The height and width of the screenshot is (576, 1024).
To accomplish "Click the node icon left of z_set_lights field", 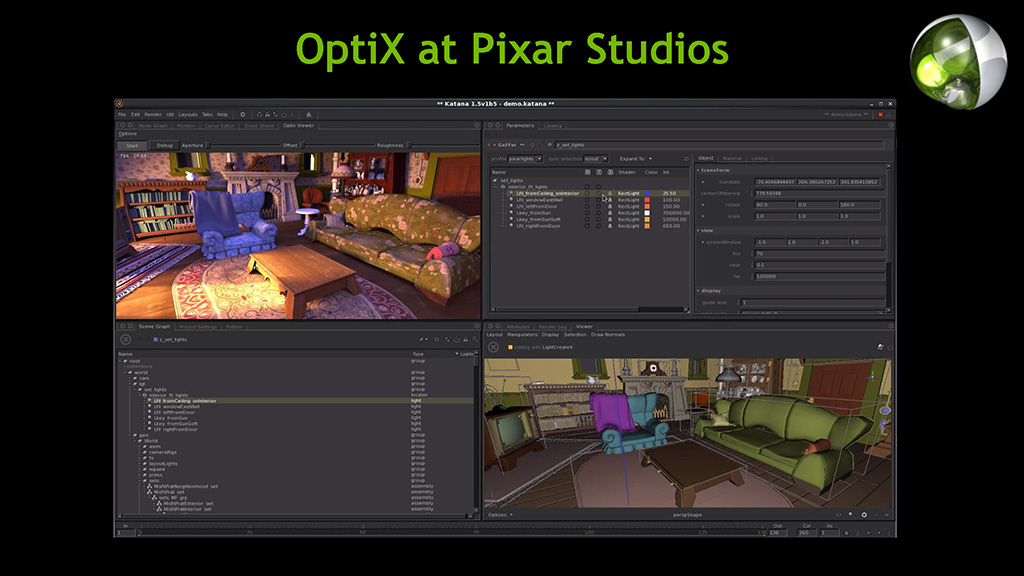I will [547, 145].
